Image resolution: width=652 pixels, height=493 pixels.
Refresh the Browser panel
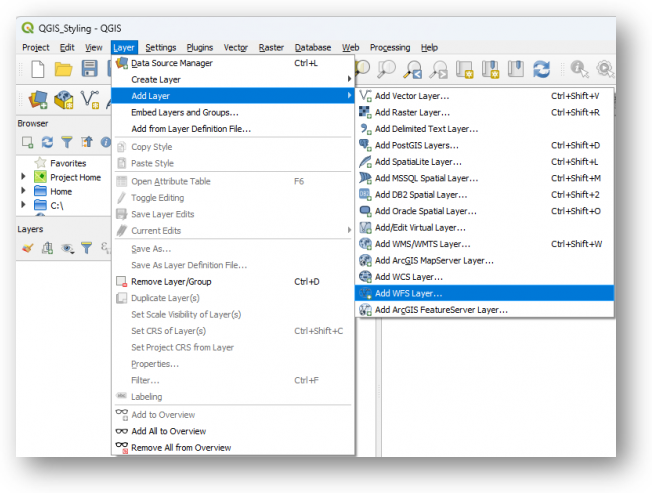[47, 142]
